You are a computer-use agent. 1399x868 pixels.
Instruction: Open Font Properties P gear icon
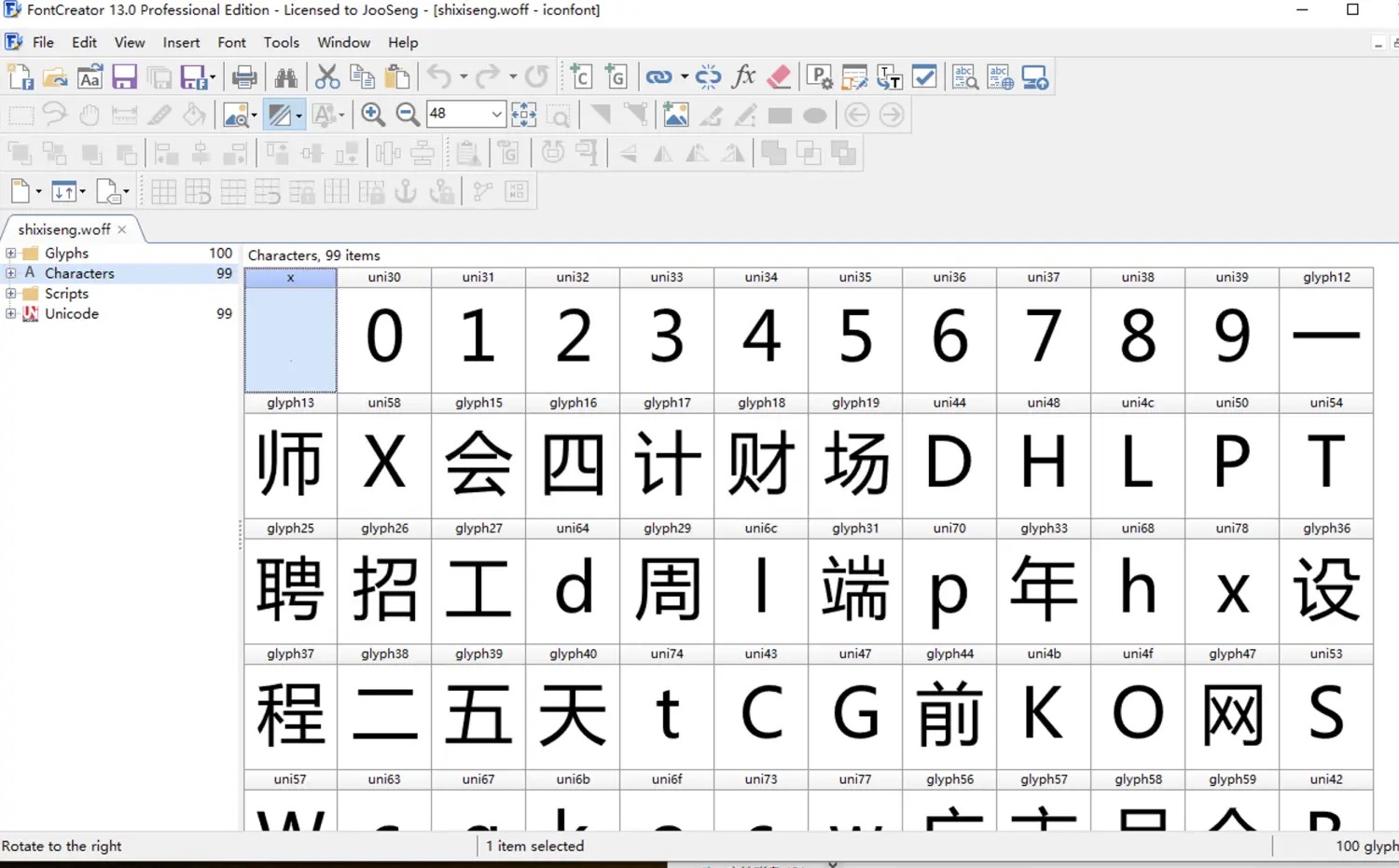819,77
